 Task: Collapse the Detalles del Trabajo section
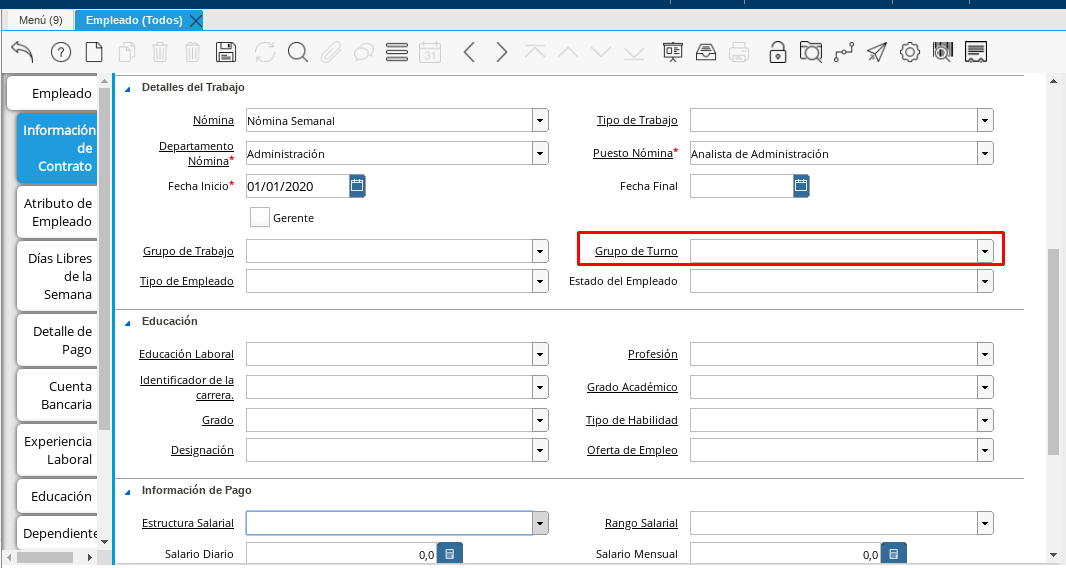click(127, 88)
